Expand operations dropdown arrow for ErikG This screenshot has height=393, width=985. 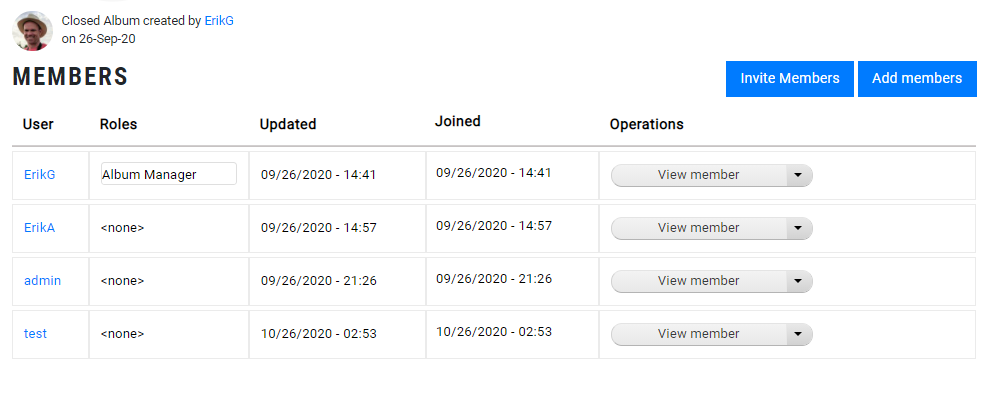[x=799, y=175]
